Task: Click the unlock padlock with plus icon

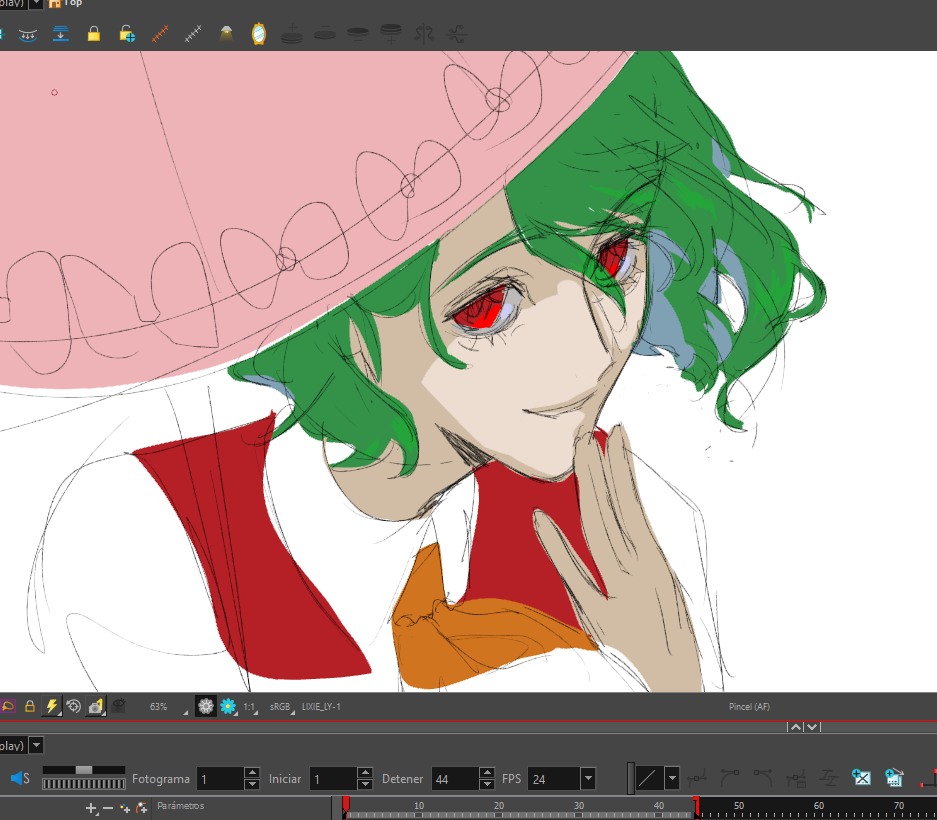Action: (127, 34)
